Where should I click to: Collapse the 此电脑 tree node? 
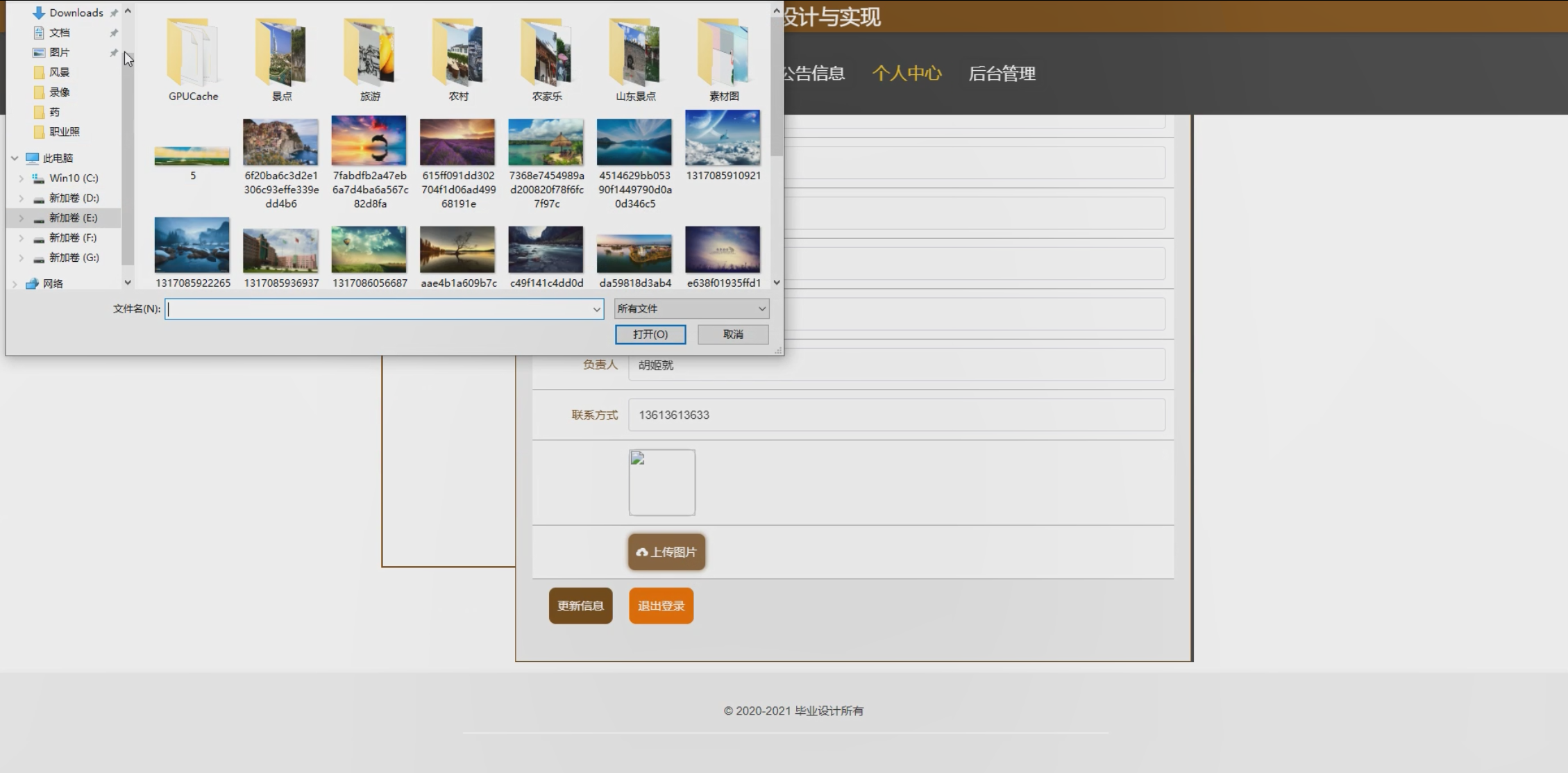(x=15, y=158)
